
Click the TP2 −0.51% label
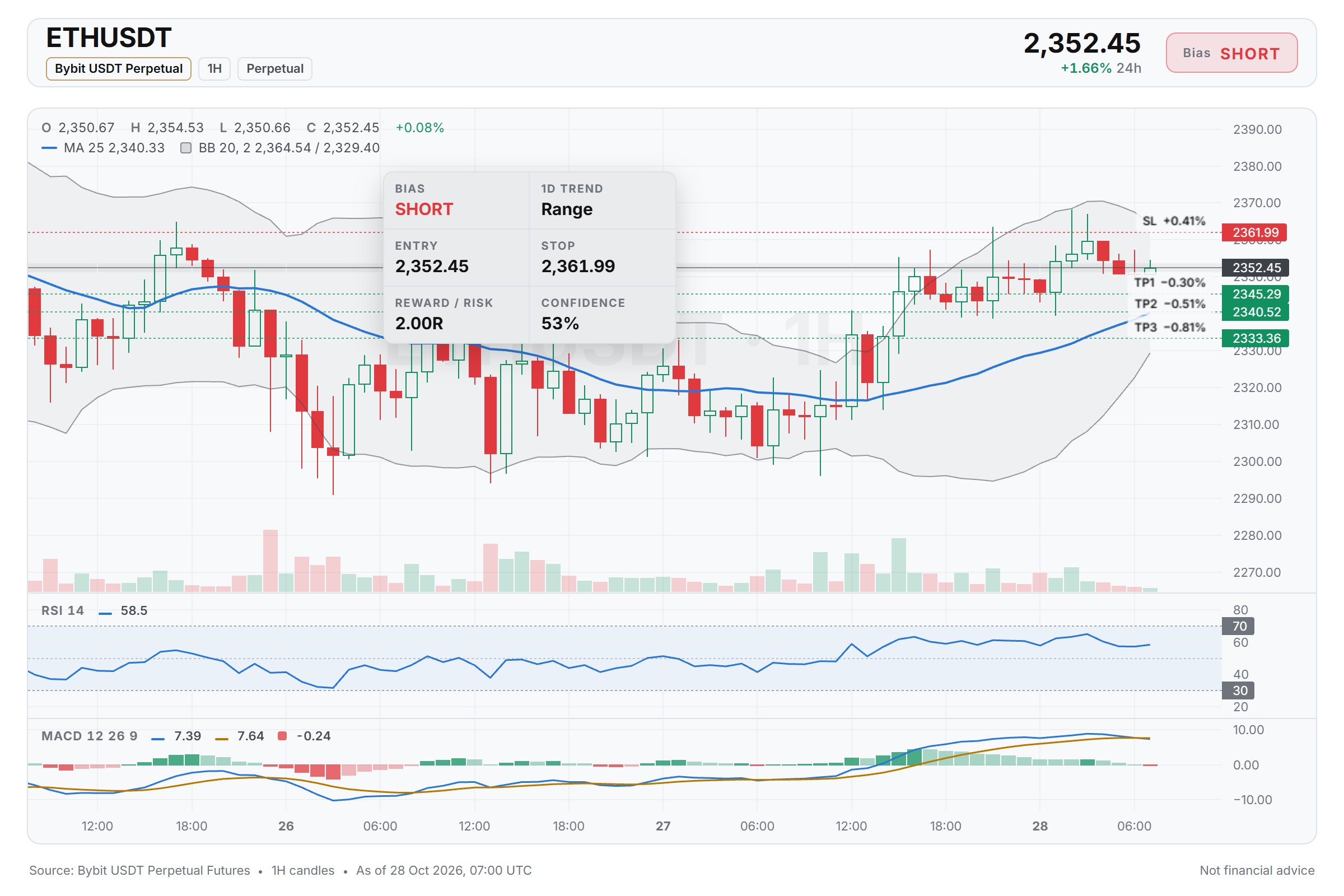tap(1170, 304)
